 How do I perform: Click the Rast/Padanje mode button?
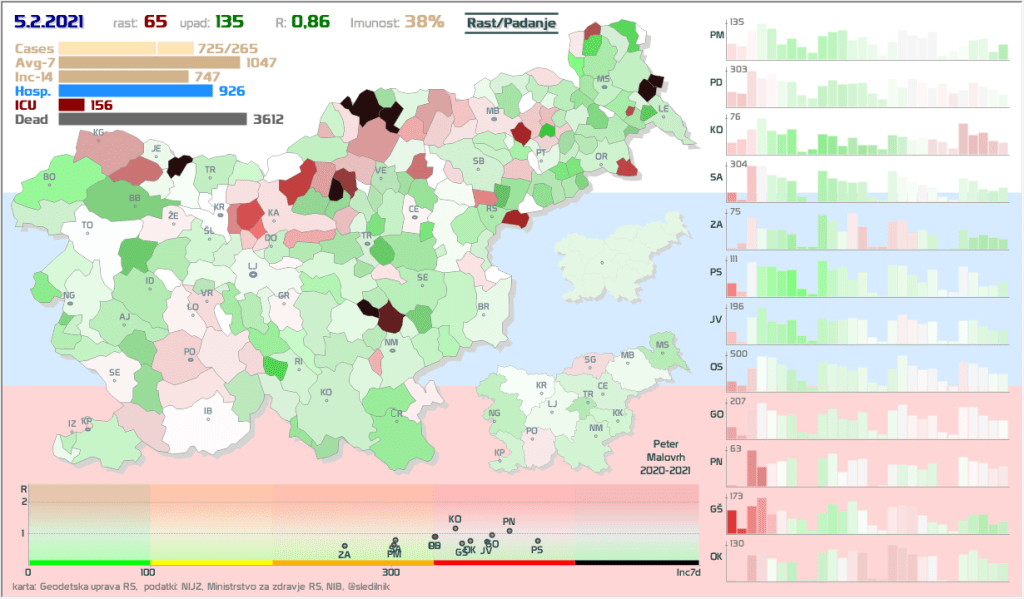[x=511, y=22]
